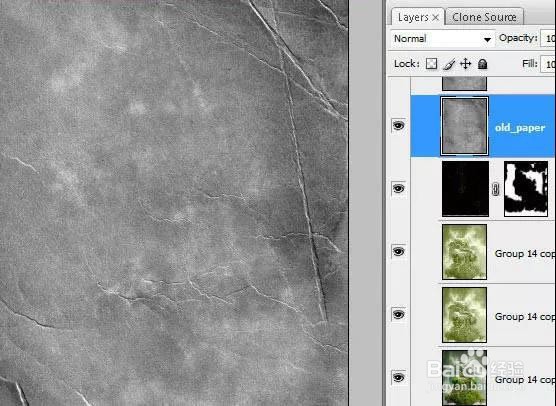This screenshot has width=556, height=406.
Task: Select the second Group 14 copy thumbnail
Action: (465, 315)
